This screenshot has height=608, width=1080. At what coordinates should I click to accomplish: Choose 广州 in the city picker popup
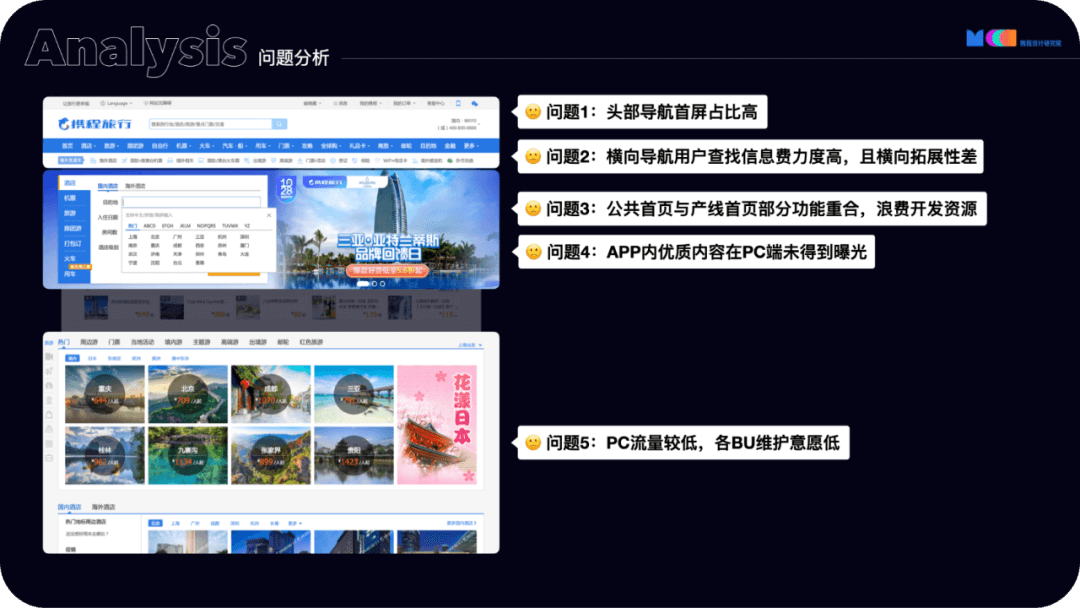pos(178,237)
